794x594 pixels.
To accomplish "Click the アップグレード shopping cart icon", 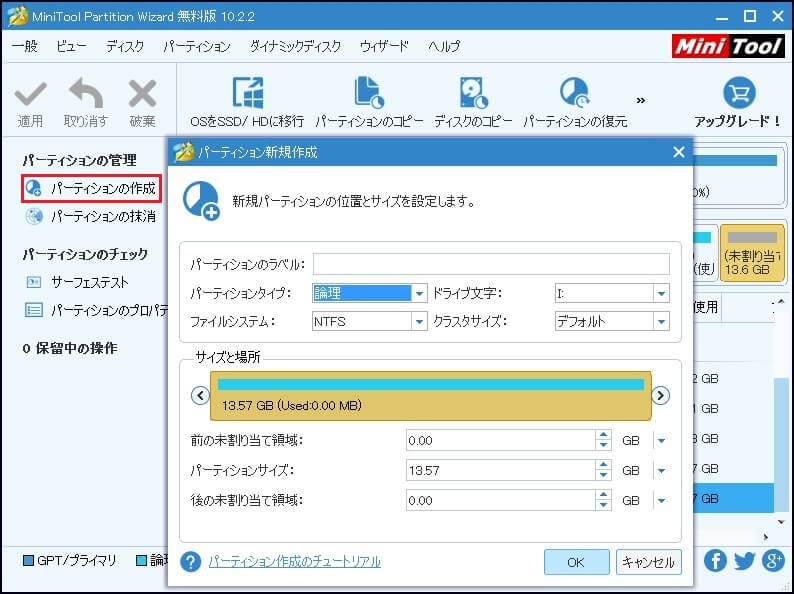I will tap(739, 93).
